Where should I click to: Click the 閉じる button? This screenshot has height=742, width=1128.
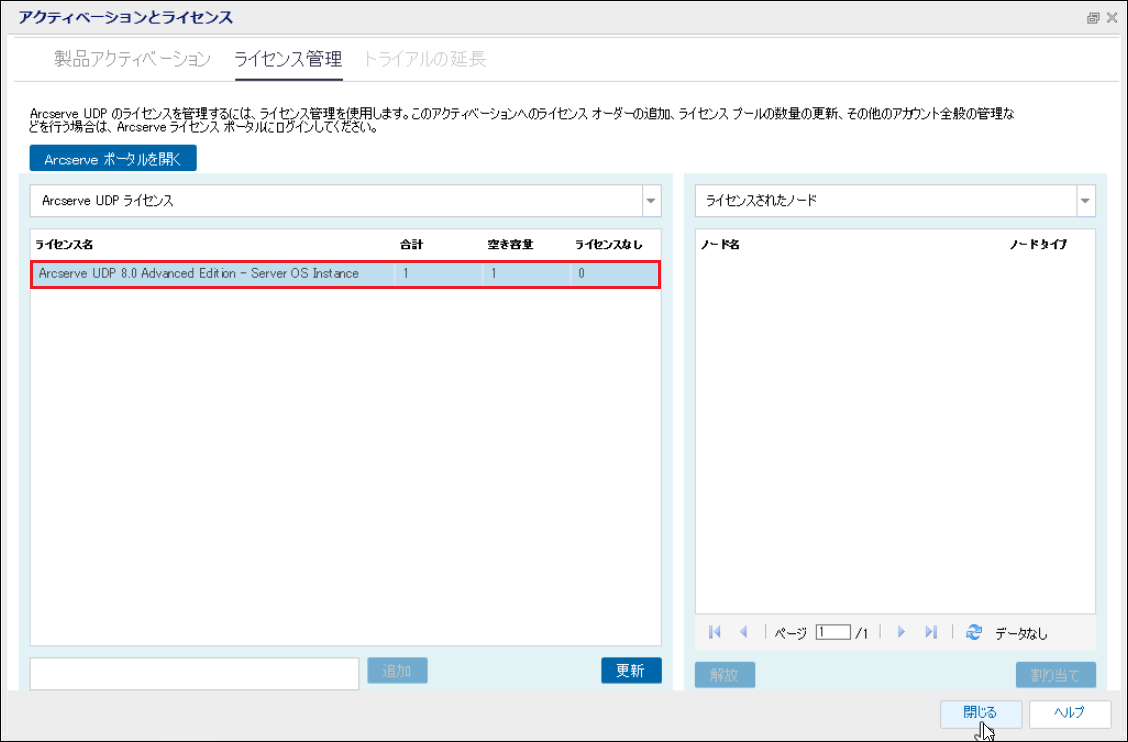click(x=981, y=713)
